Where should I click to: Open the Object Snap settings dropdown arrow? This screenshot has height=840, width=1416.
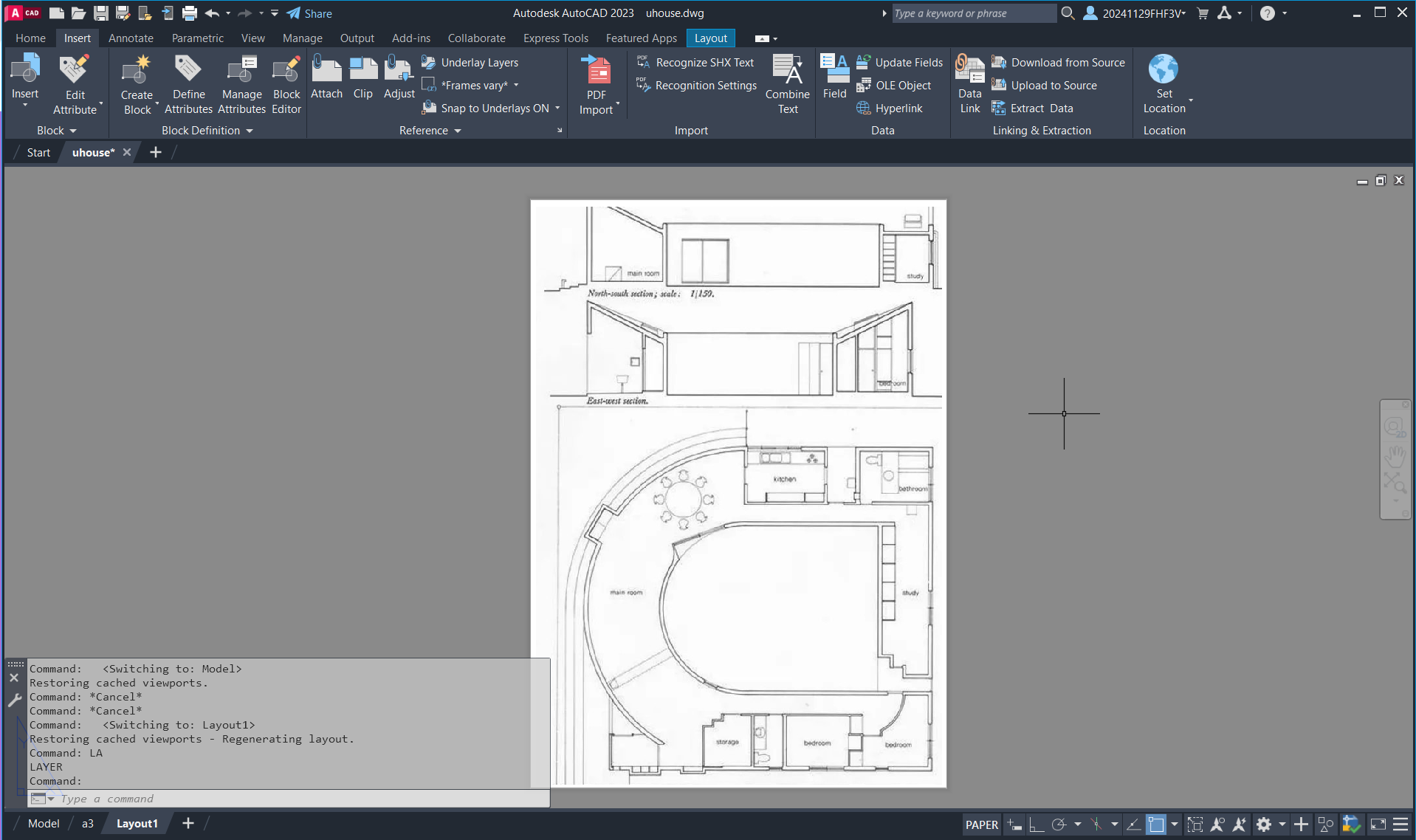tap(1174, 824)
